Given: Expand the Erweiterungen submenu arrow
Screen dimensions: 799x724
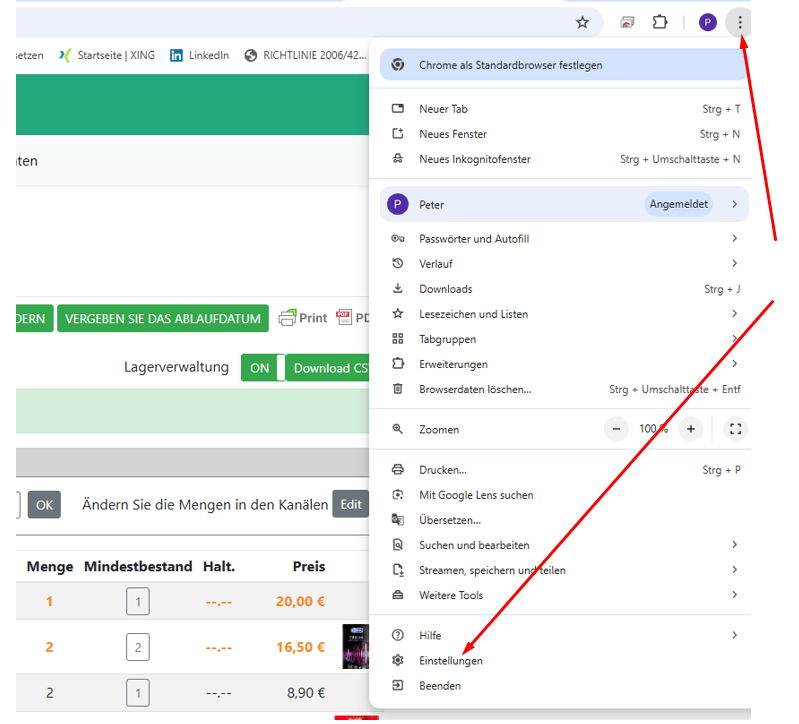Looking at the screenshot, I should (x=734, y=364).
